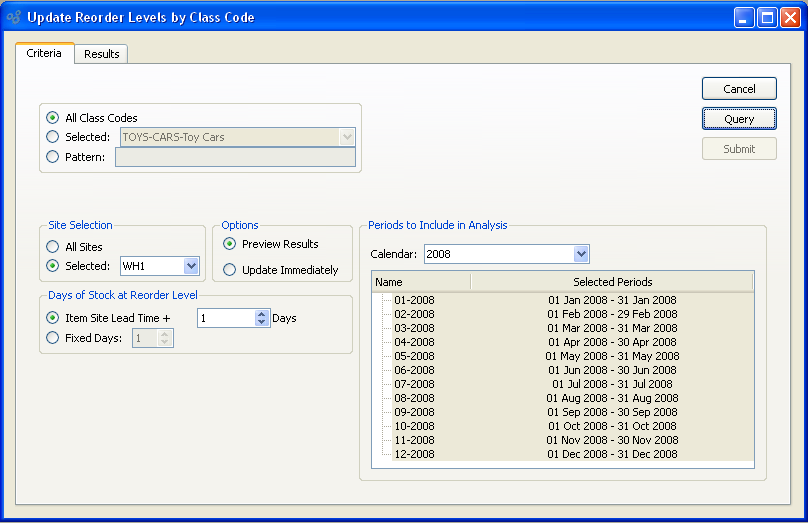Click the application icon in title bar
Image resolution: width=808 pixels, height=523 pixels.
point(13,17)
